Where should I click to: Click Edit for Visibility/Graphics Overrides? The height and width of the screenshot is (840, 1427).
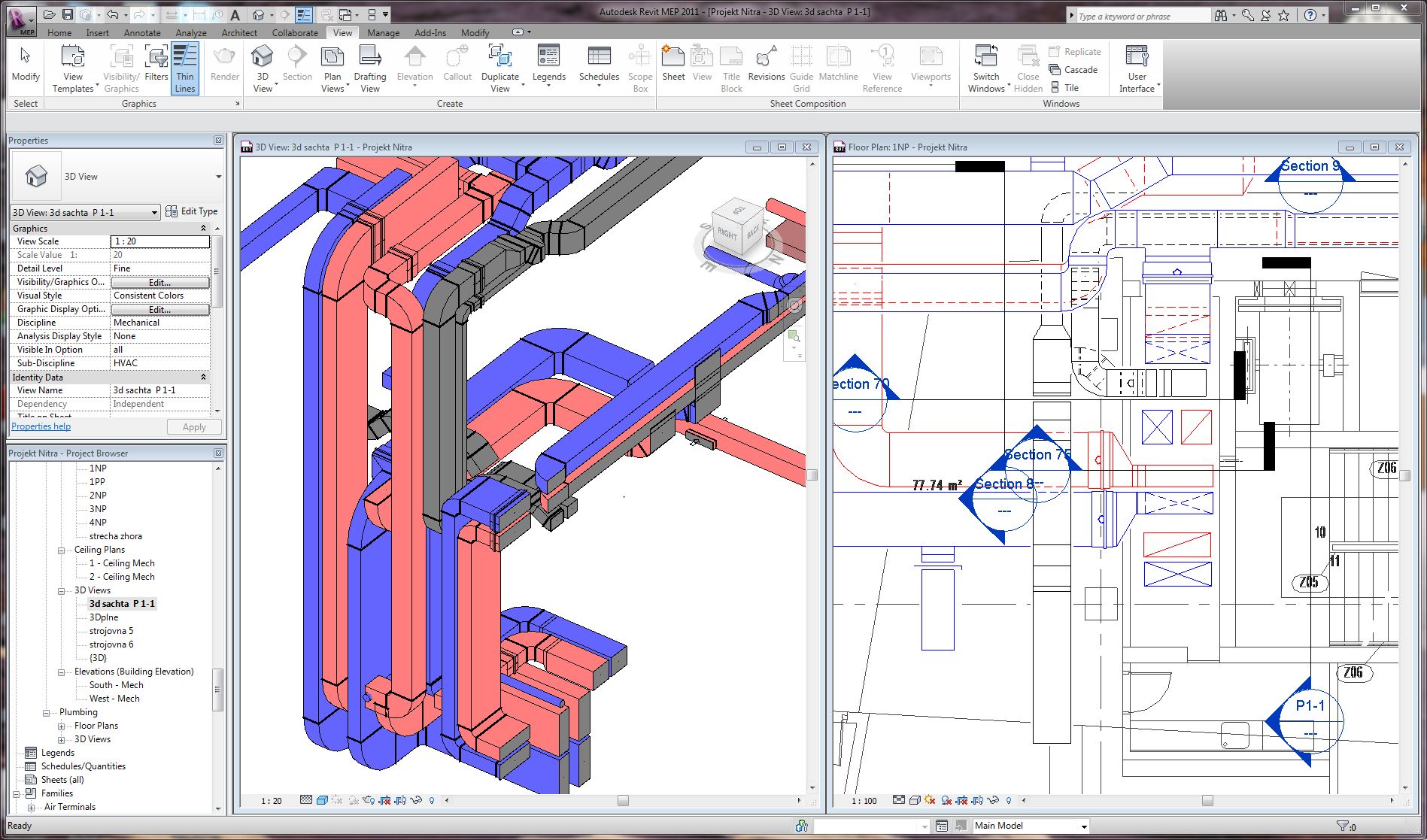[159, 283]
